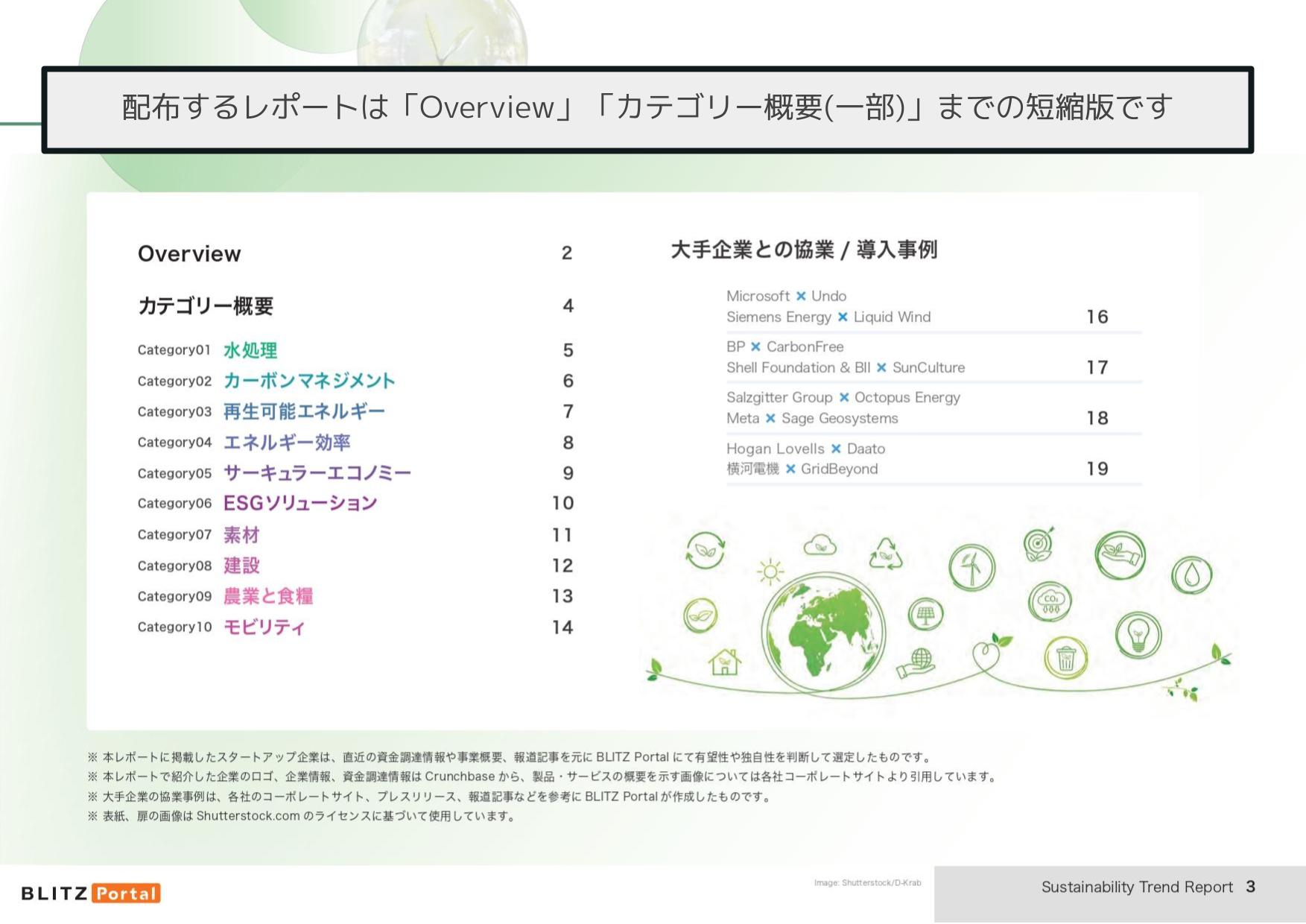The width and height of the screenshot is (1306, 924).
Task: Click the Hogan Lovells × Daato line
Action: 805,449
